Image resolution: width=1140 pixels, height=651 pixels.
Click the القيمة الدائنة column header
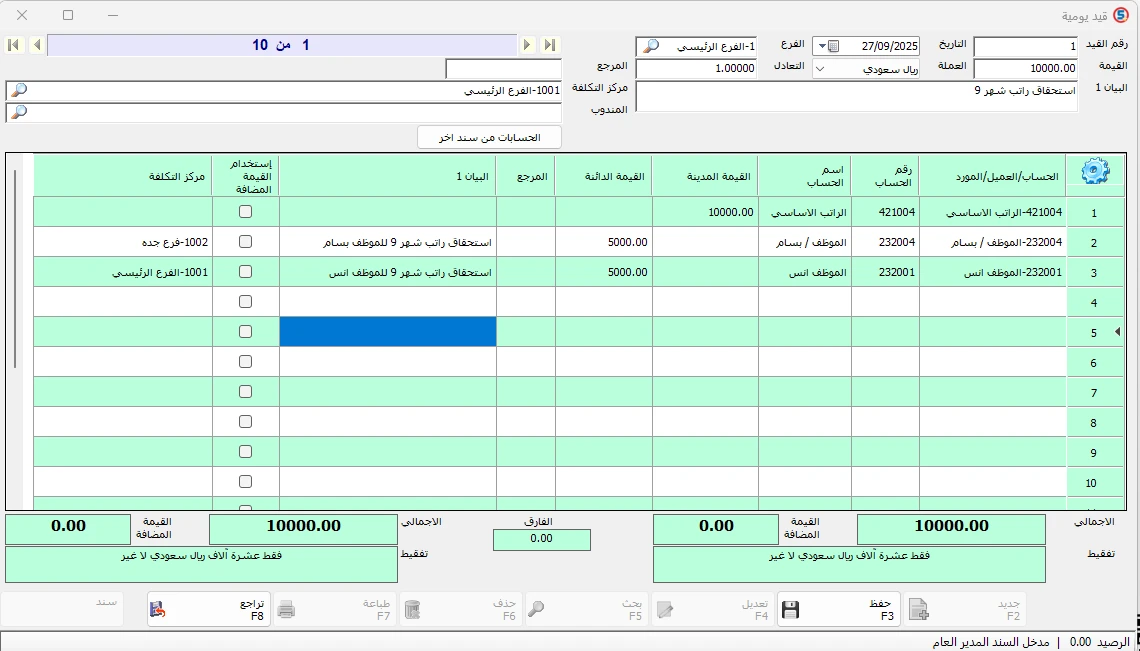[x=603, y=176]
